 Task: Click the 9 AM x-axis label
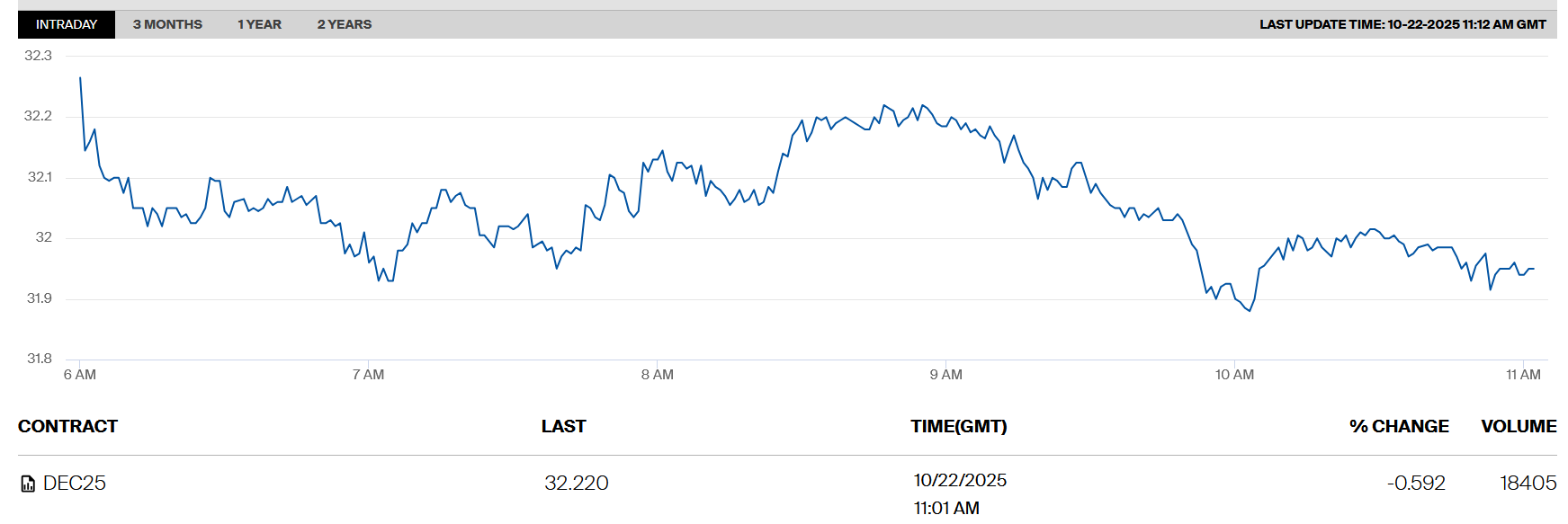(945, 375)
